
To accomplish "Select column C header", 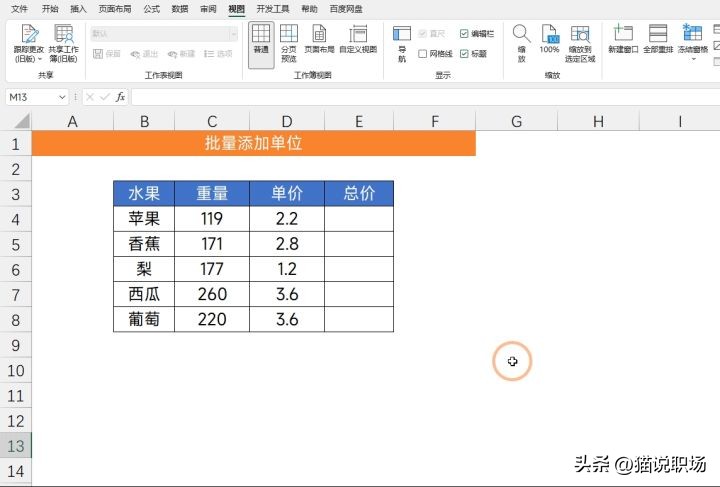I will (212, 122).
